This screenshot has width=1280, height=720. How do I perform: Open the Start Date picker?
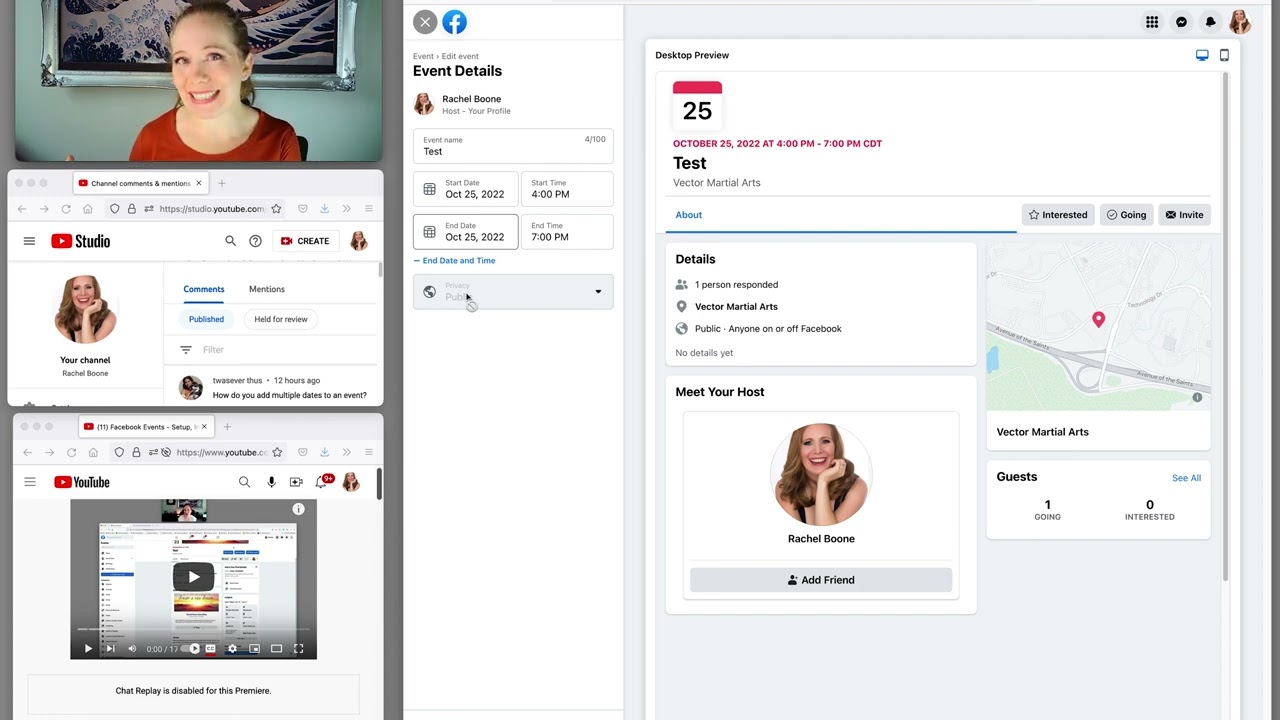point(466,189)
